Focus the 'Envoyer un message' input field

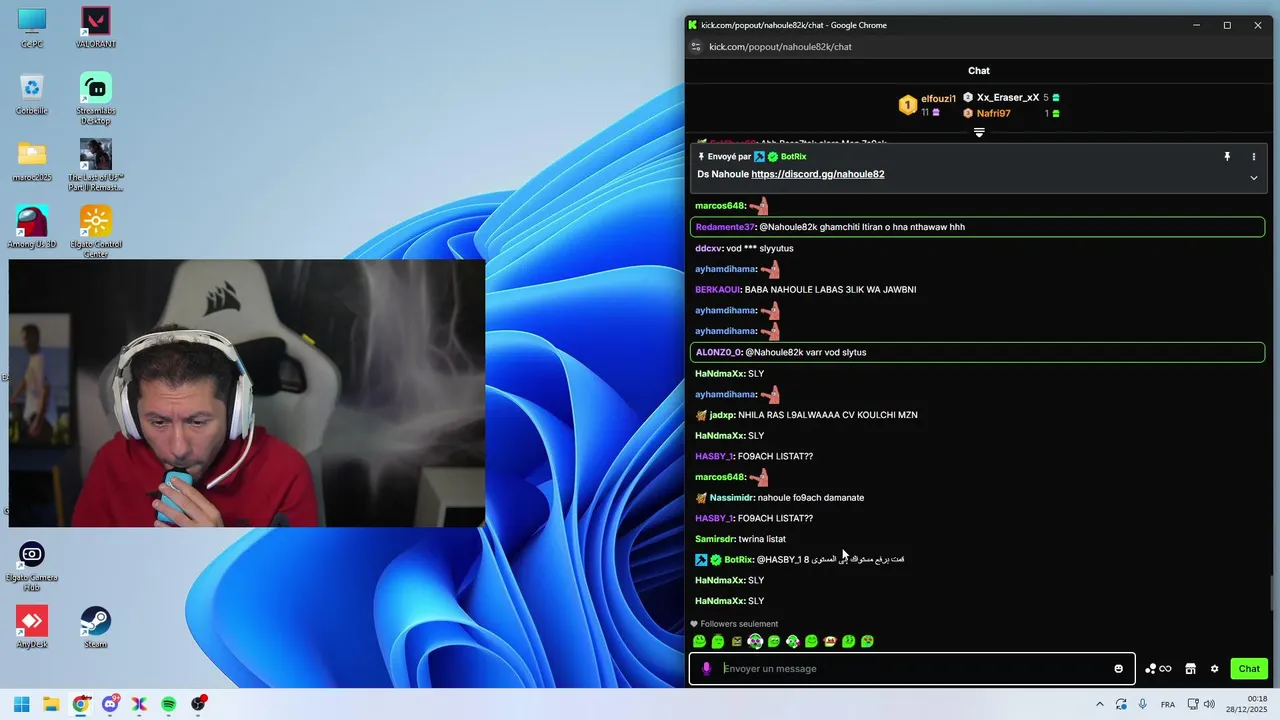(x=914, y=669)
